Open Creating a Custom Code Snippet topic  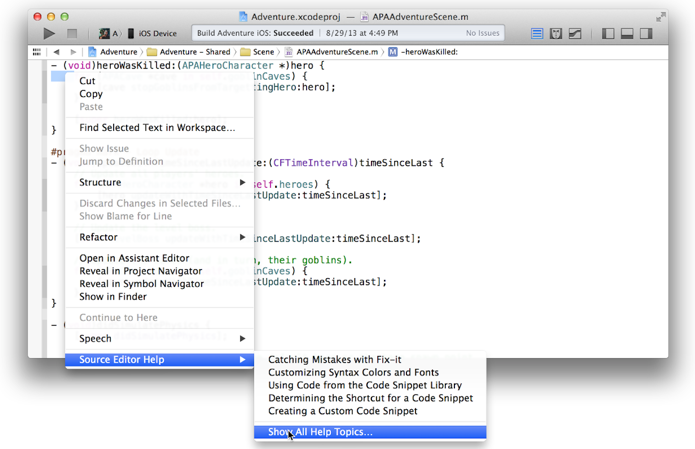370,411
